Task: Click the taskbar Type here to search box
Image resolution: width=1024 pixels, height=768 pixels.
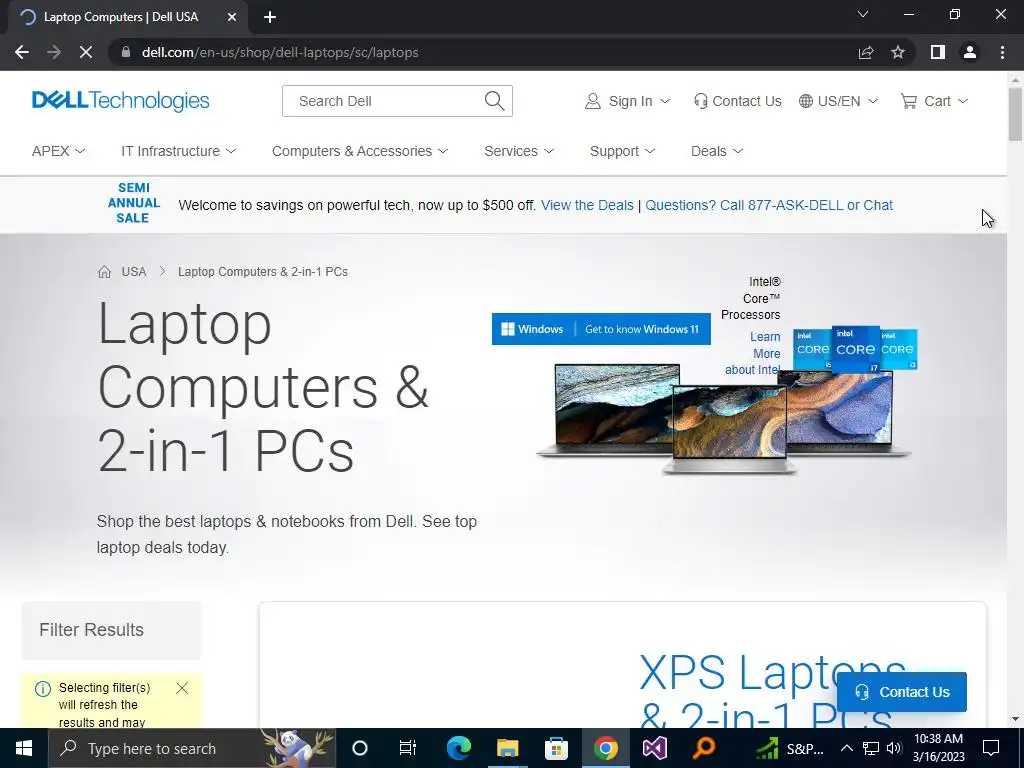Action: (x=192, y=748)
